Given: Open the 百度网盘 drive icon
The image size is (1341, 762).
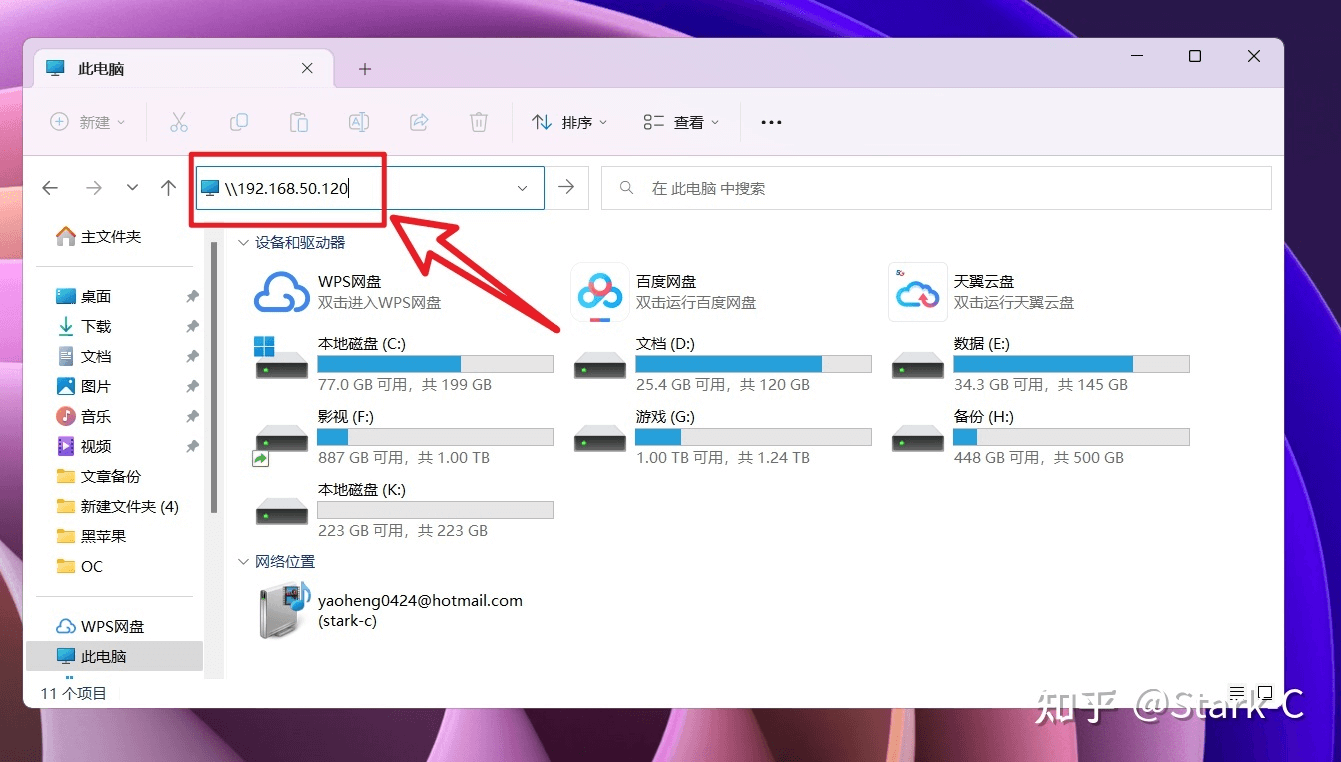Looking at the screenshot, I should coord(601,291).
